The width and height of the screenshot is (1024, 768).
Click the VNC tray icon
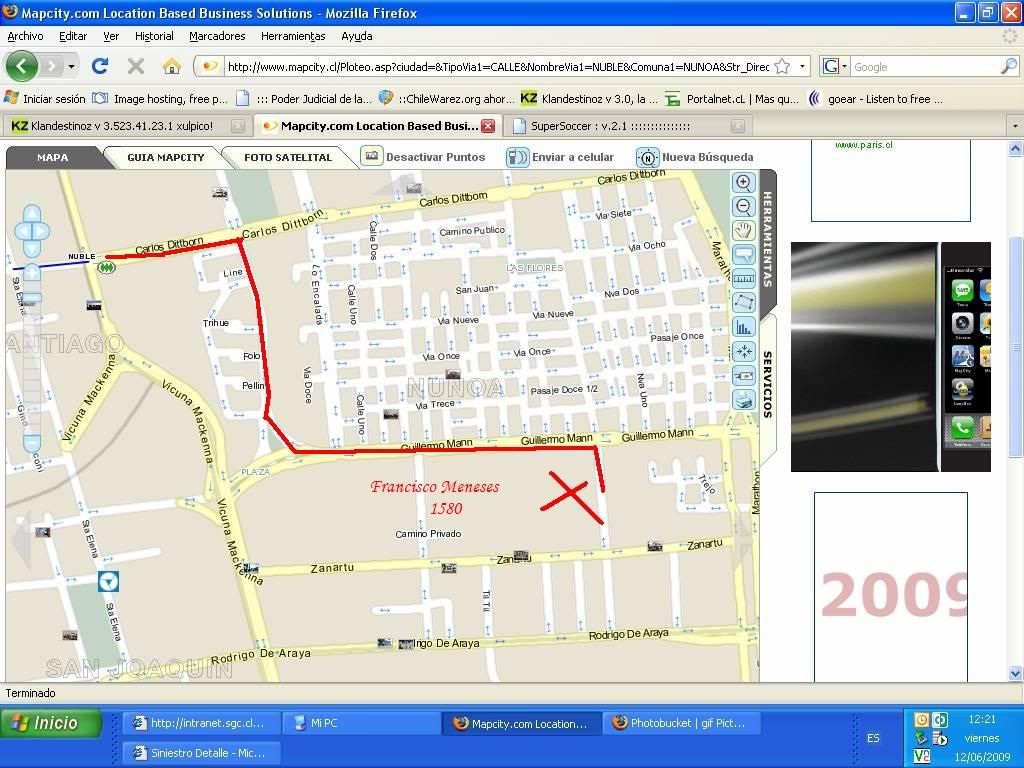point(921,756)
